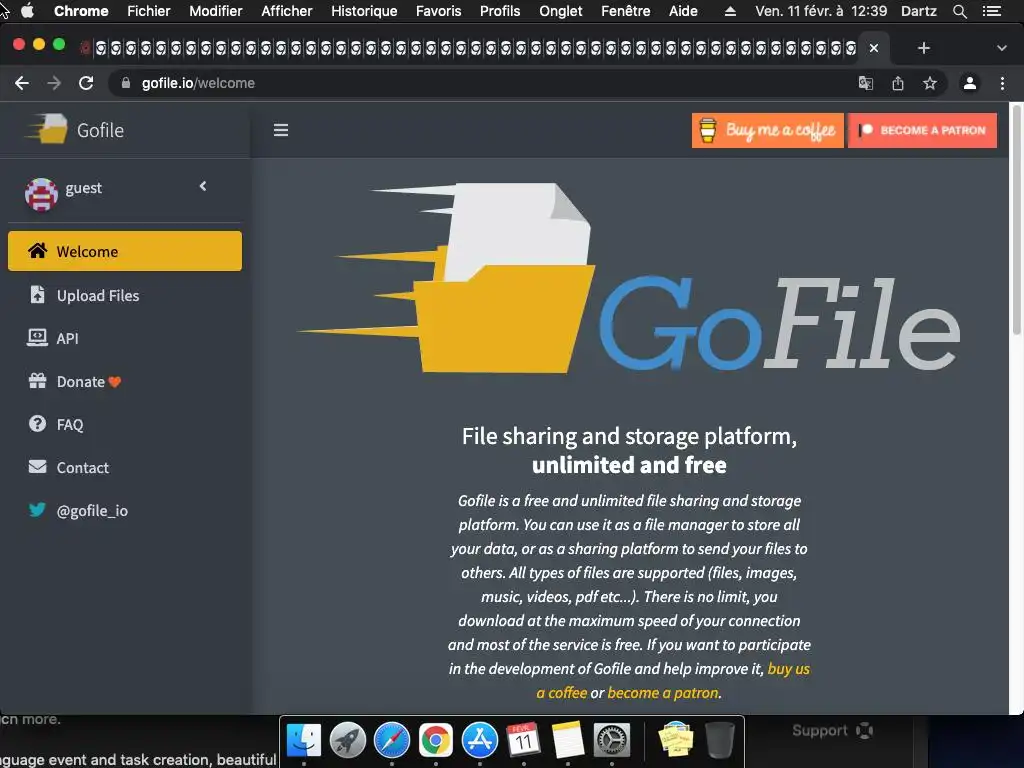Click the eject icon in menu bar
This screenshot has height=768, width=1024.
730,11
